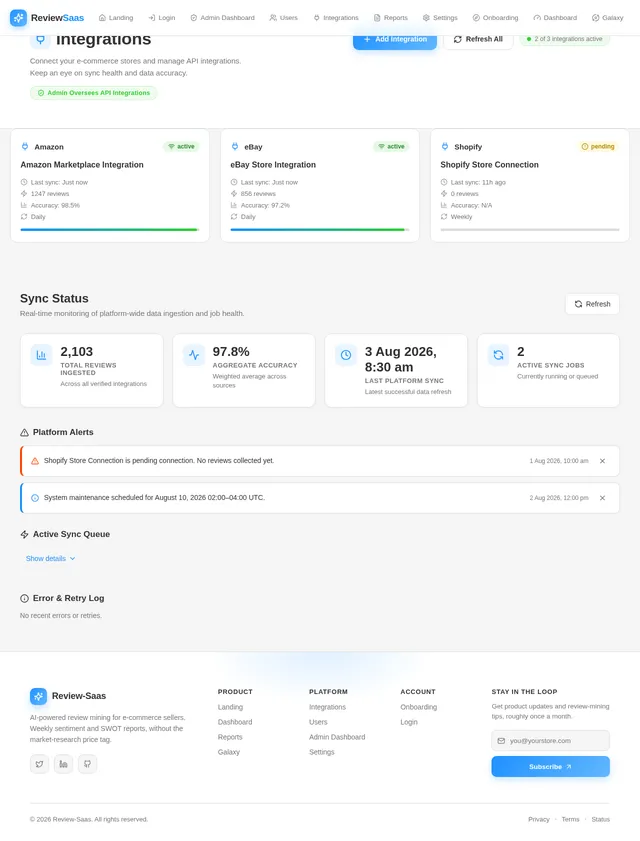Open footer Admin Dashboard link

[x=337, y=737]
